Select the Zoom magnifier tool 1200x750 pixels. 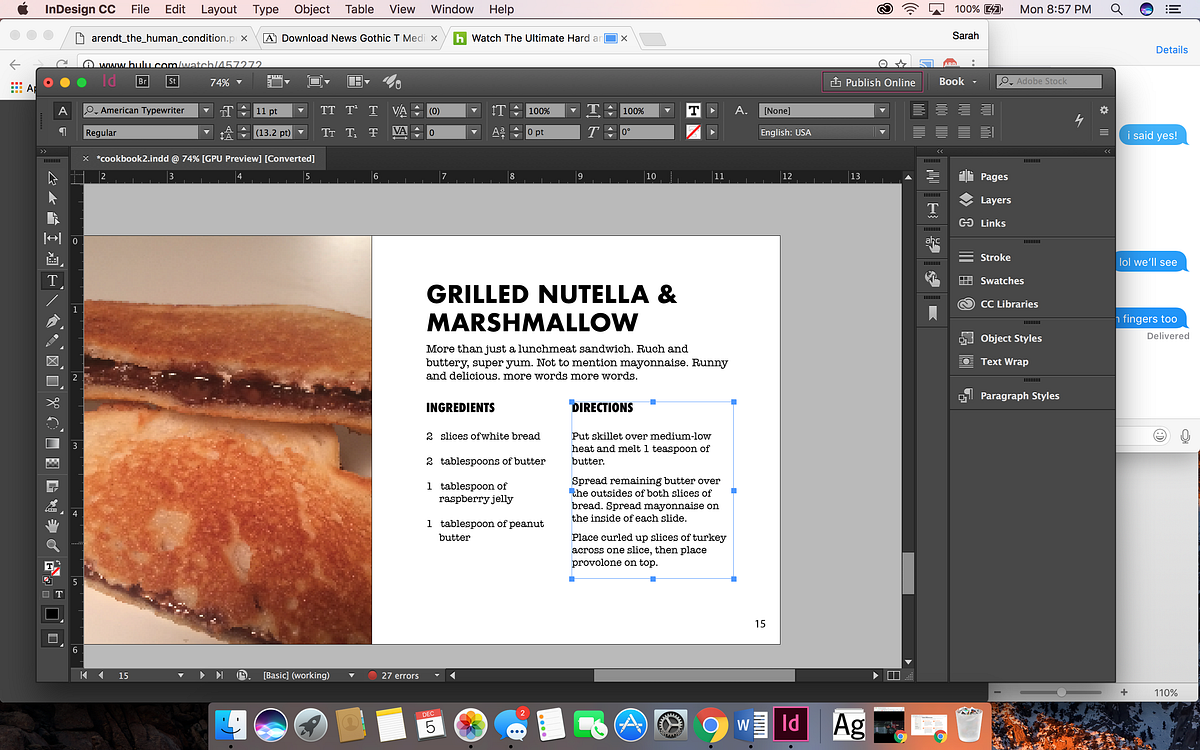tap(52, 545)
